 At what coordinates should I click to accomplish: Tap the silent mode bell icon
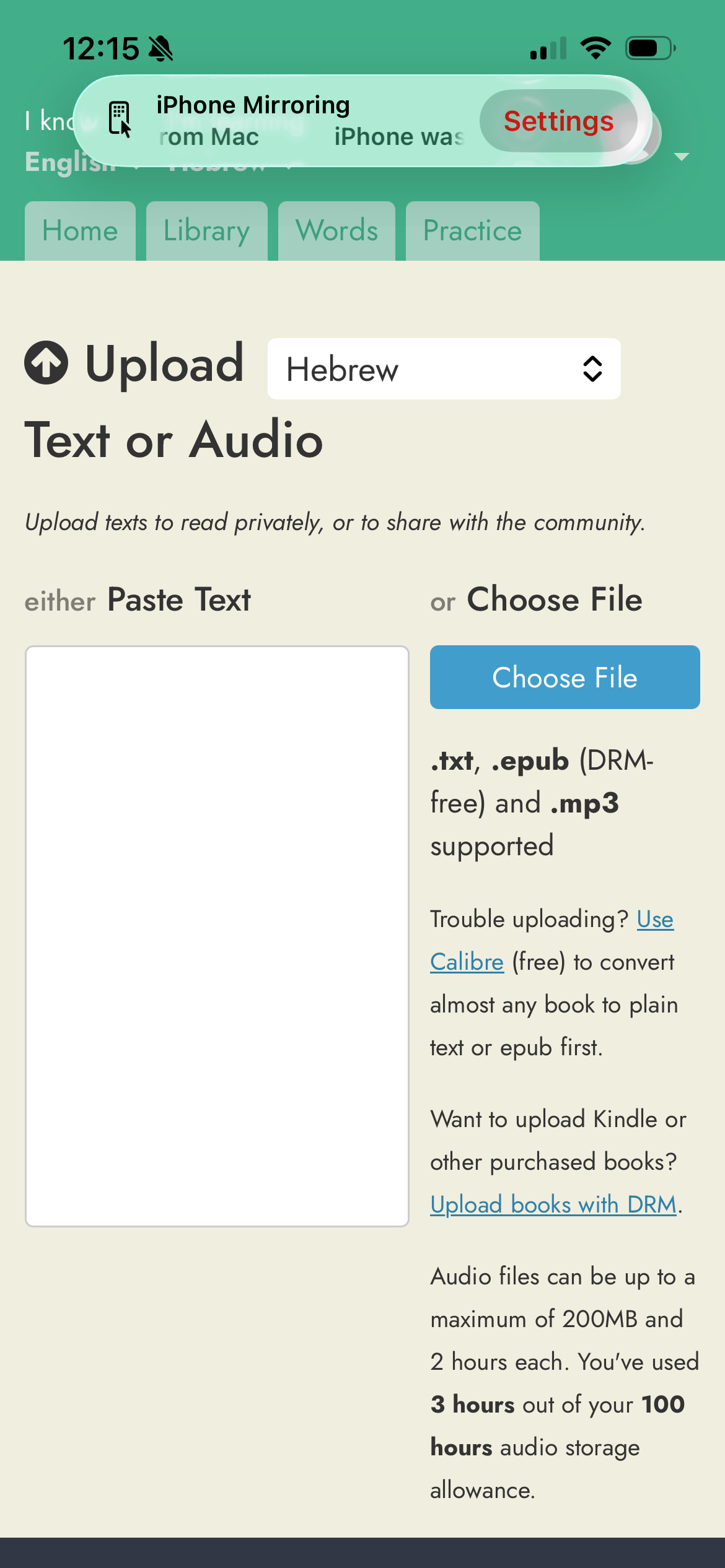tap(161, 48)
